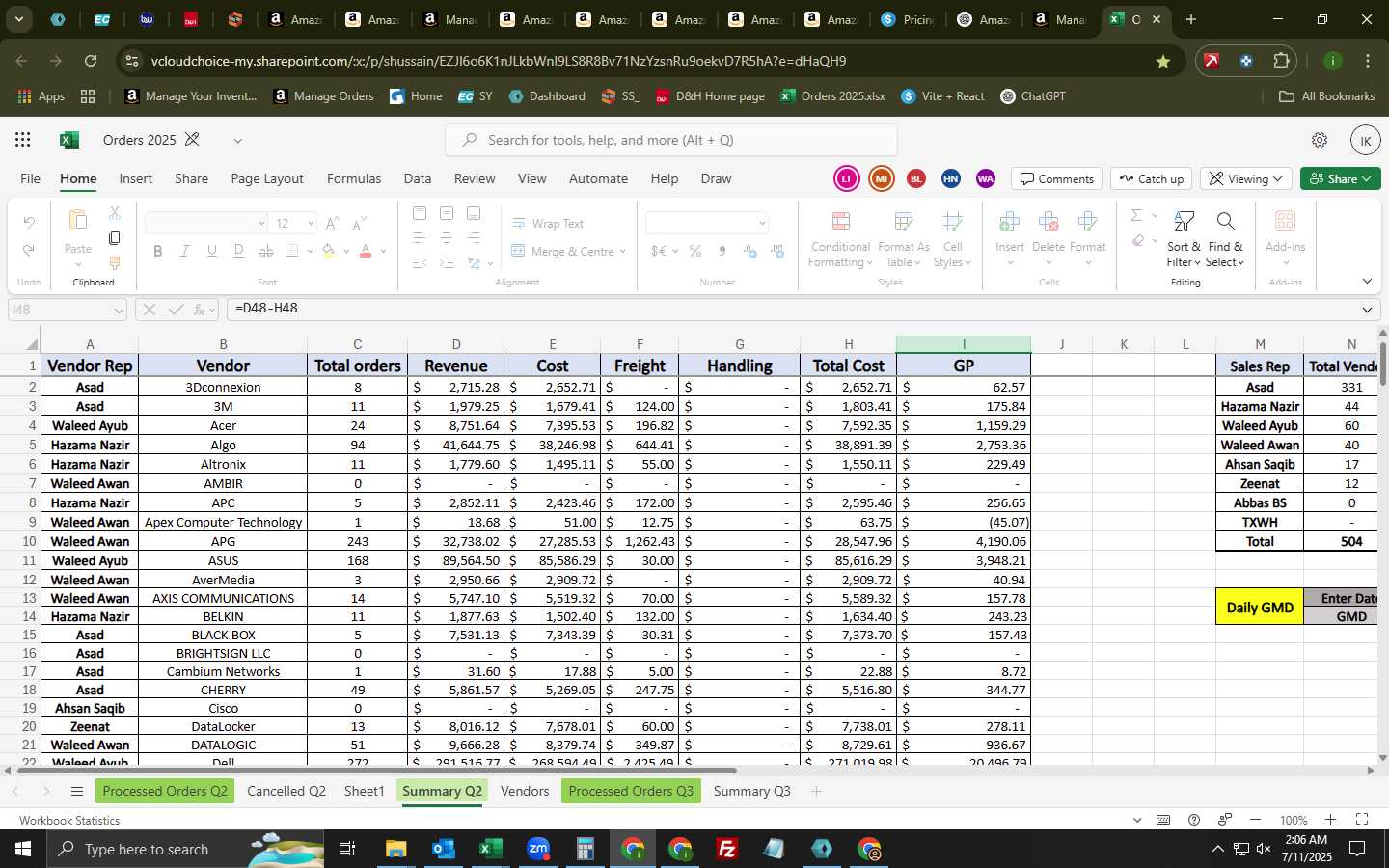Screen dimensions: 1389x868
Task: Open the Data ribbon tab
Action: tap(418, 178)
